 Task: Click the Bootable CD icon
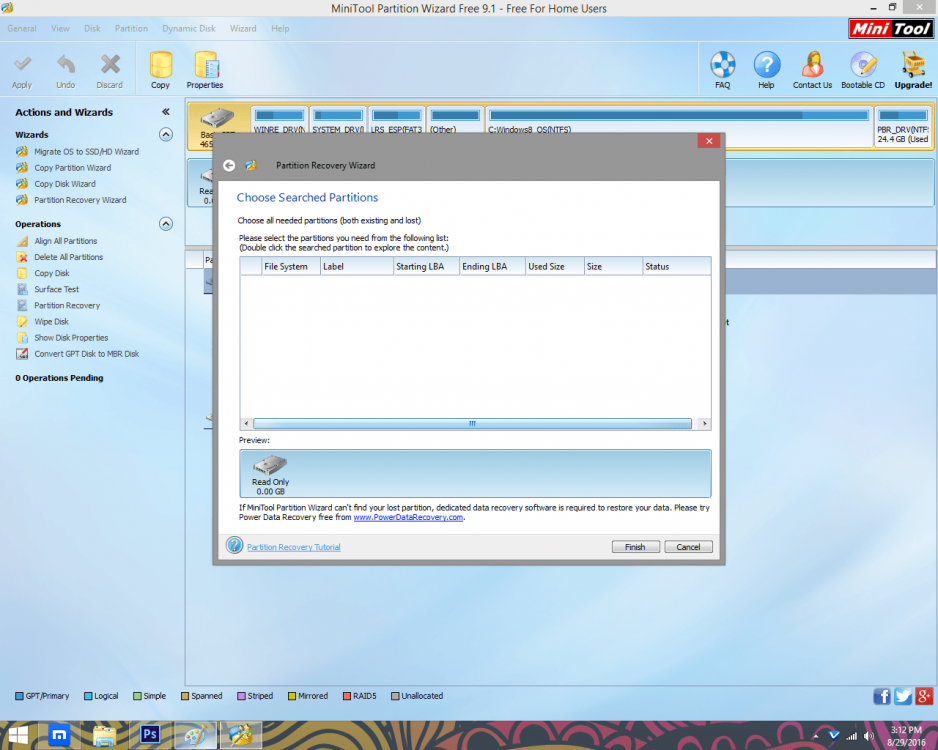(x=863, y=65)
